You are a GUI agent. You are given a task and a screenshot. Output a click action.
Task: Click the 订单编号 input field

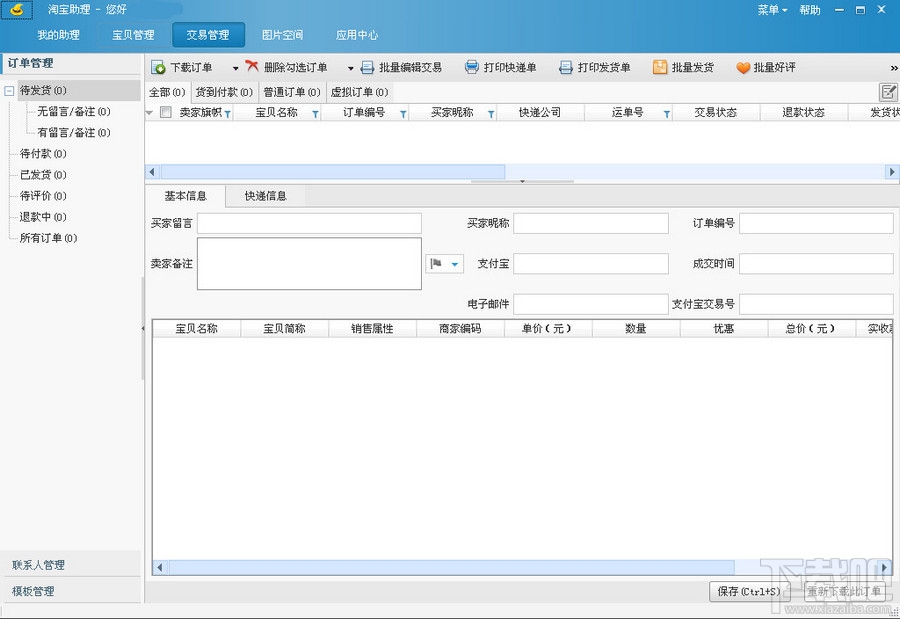(x=816, y=223)
